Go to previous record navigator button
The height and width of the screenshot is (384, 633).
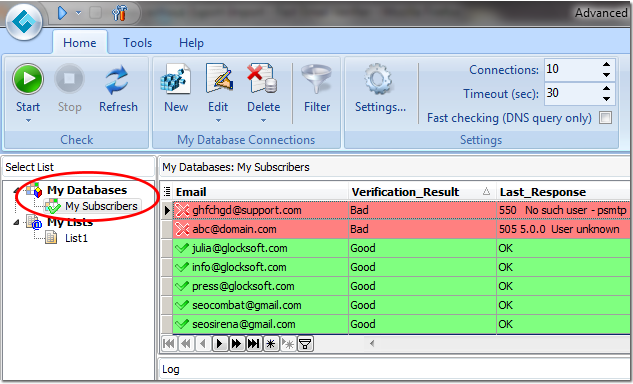[203, 344]
